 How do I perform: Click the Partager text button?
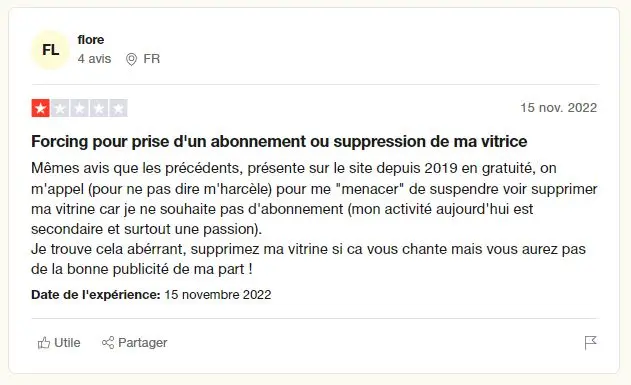142,343
